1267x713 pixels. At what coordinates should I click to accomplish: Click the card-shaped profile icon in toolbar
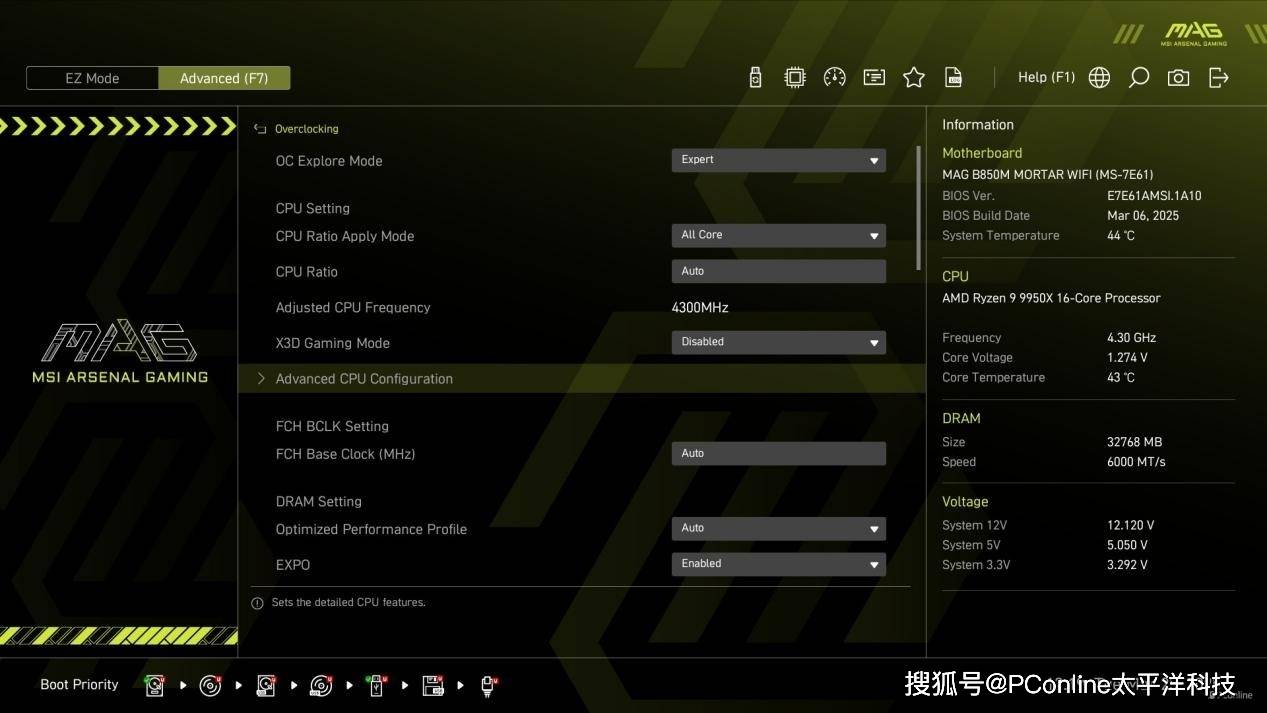874,77
